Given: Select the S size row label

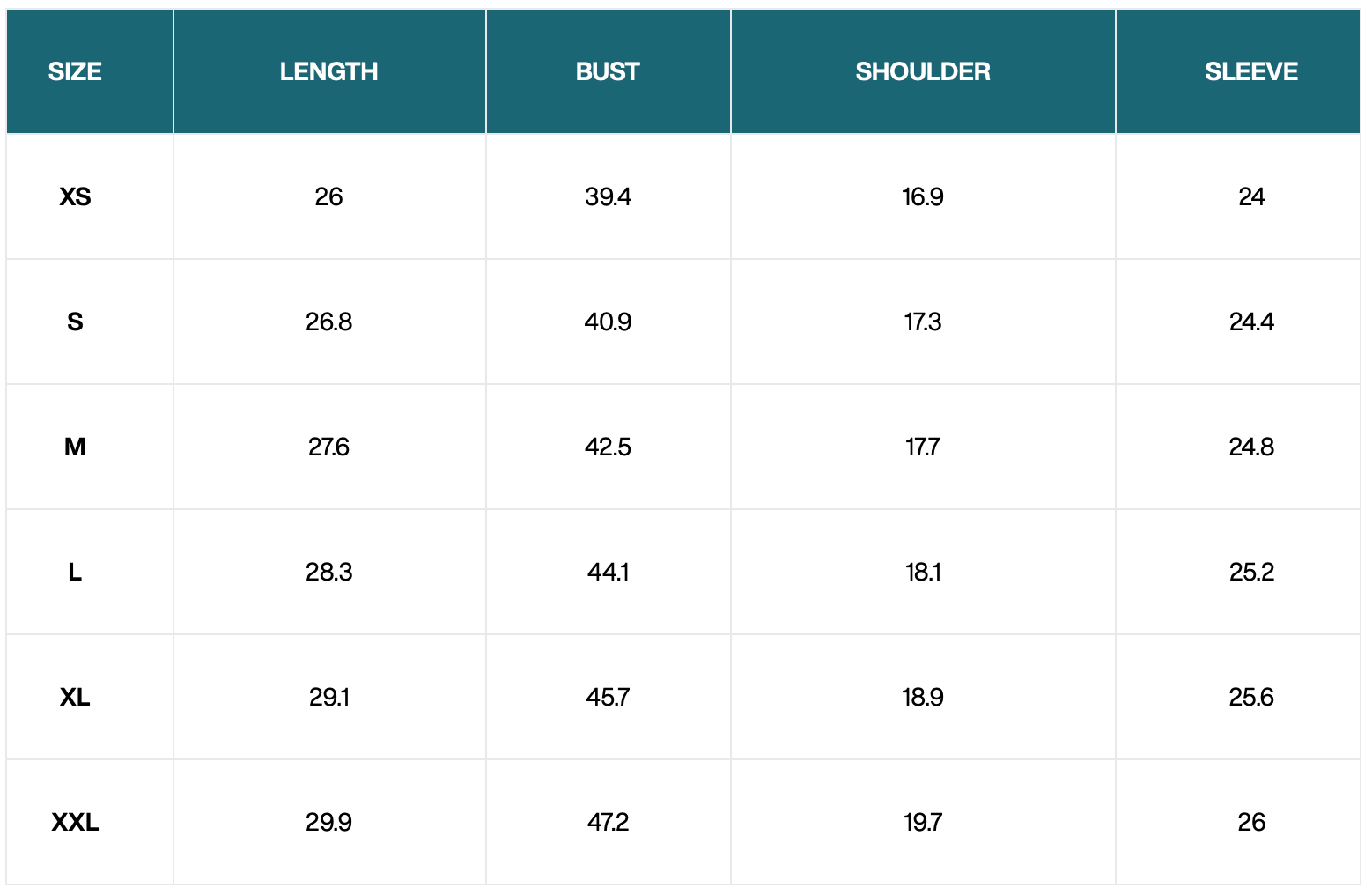Looking at the screenshot, I should click(75, 322).
